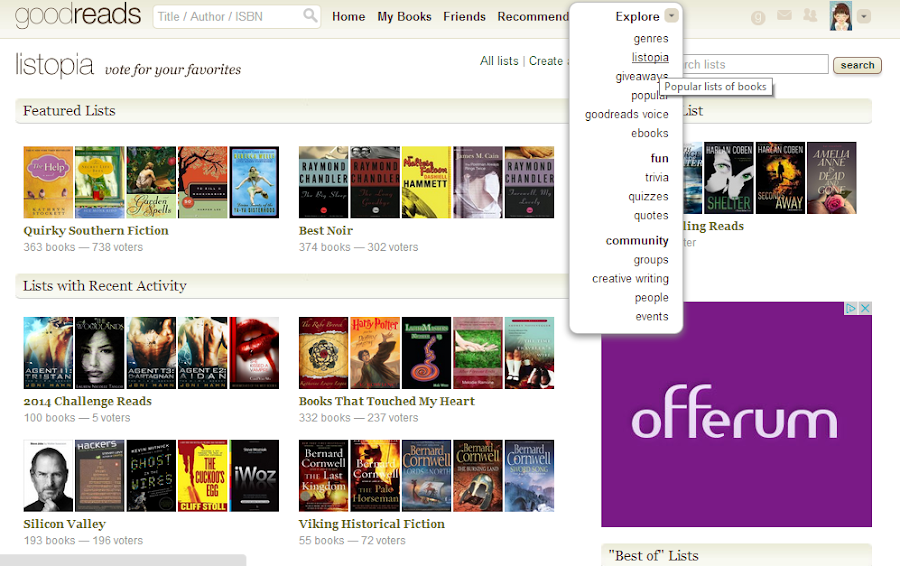
Task: Focus the search lists input field
Action: point(755,64)
